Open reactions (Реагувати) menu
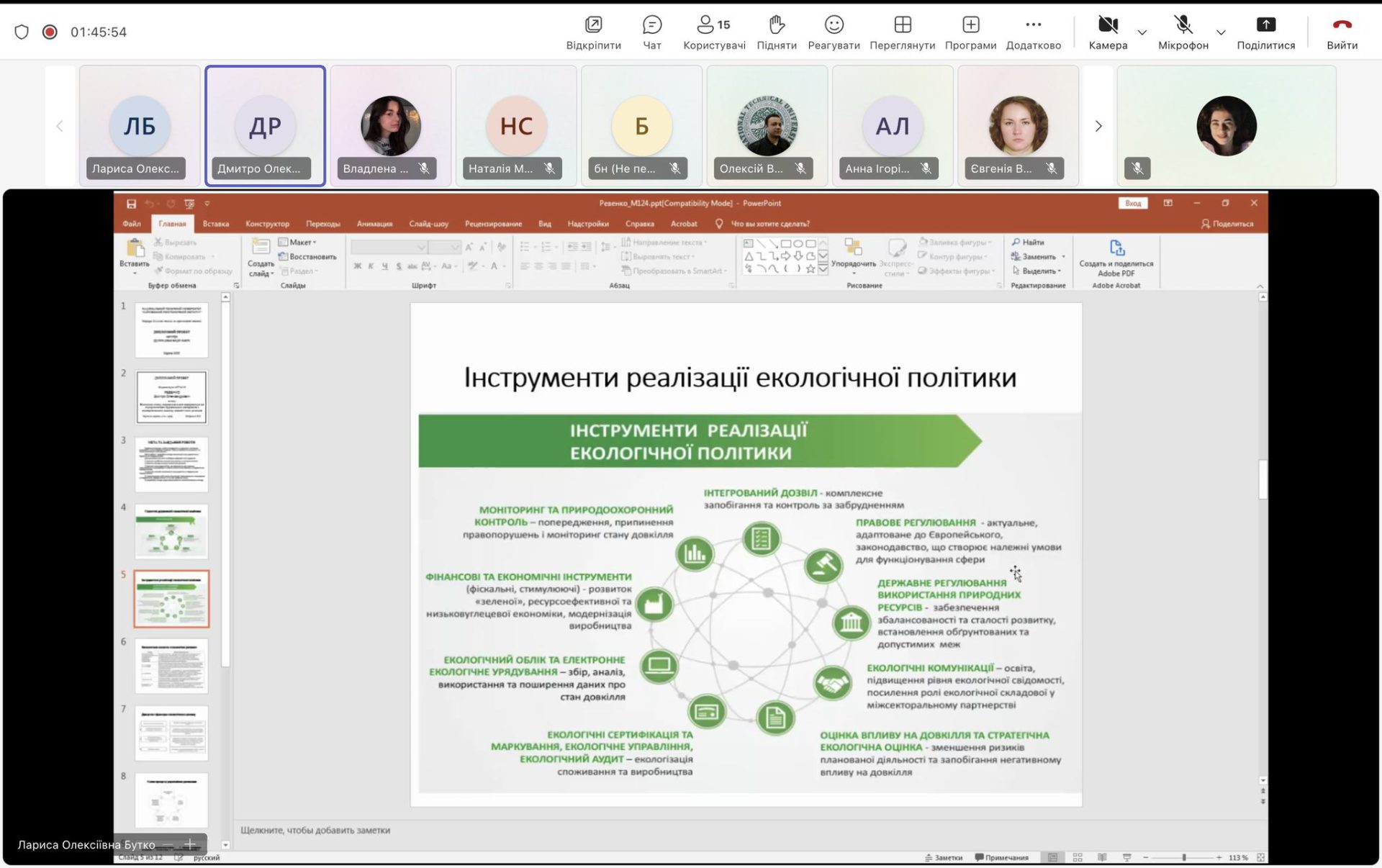 tap(834, 32)
